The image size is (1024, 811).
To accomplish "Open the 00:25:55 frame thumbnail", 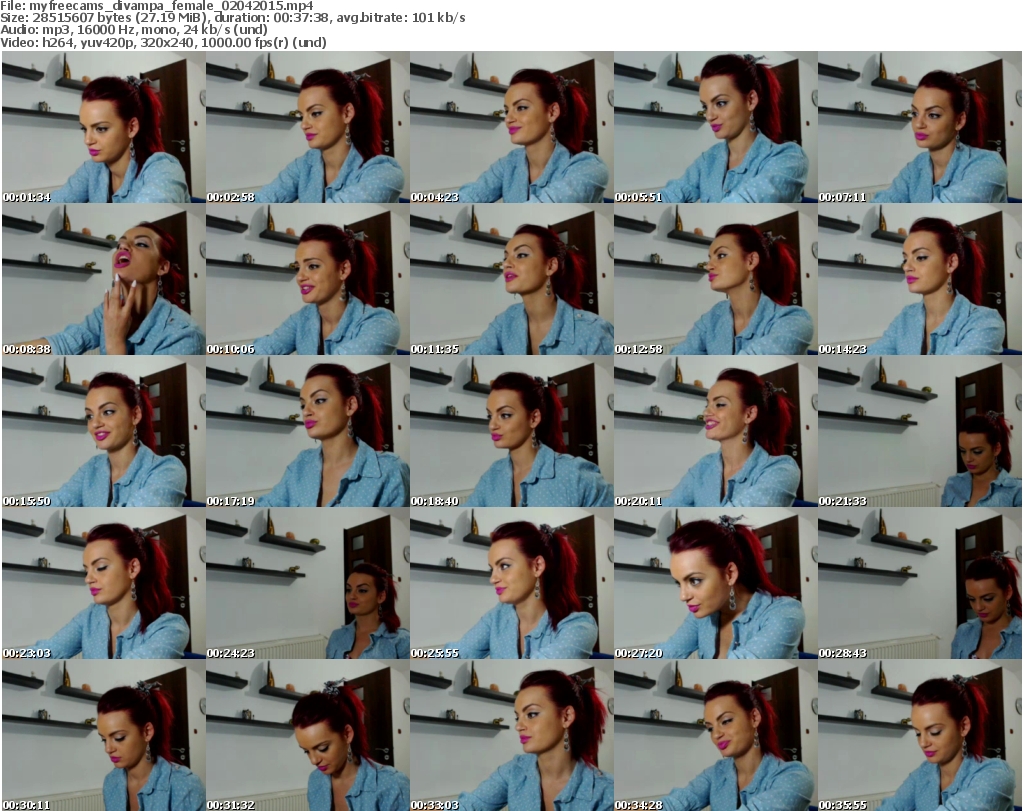I will click(x=511, y=584).
